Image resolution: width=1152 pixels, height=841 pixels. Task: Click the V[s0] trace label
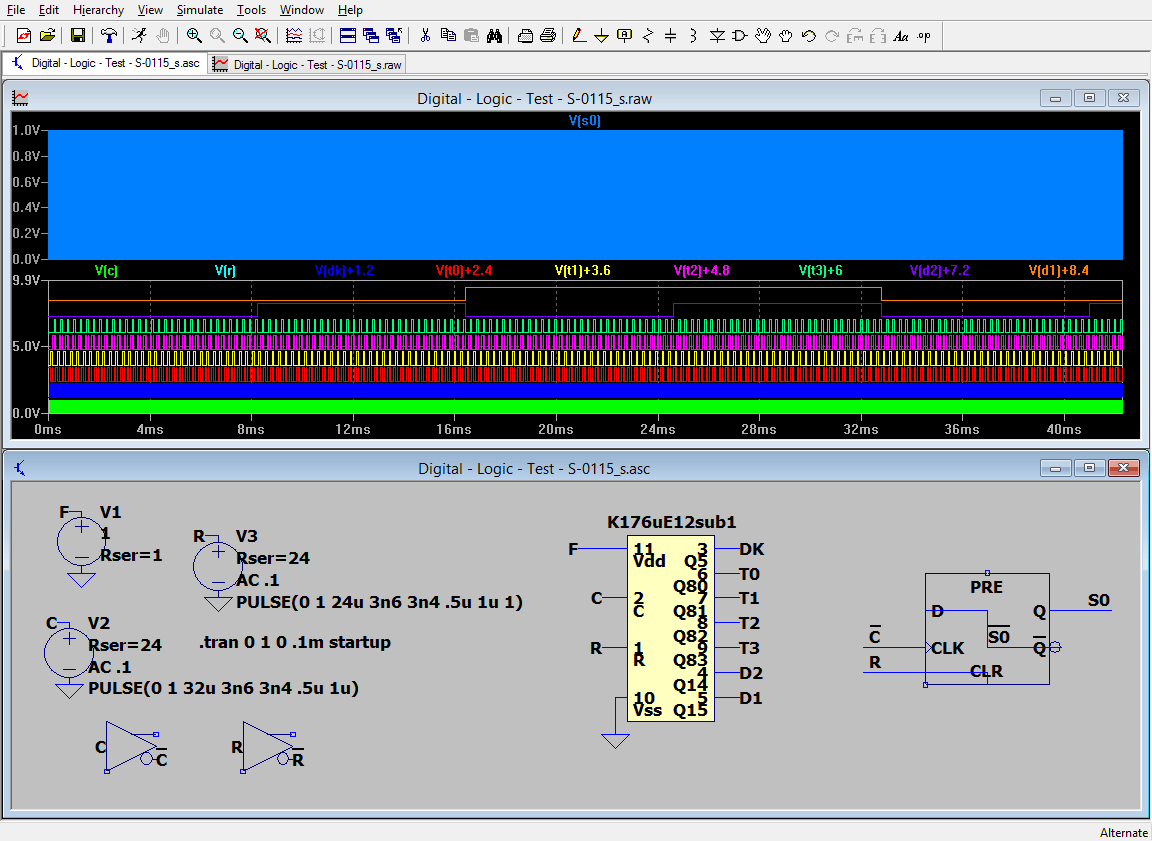coord(585,121)
